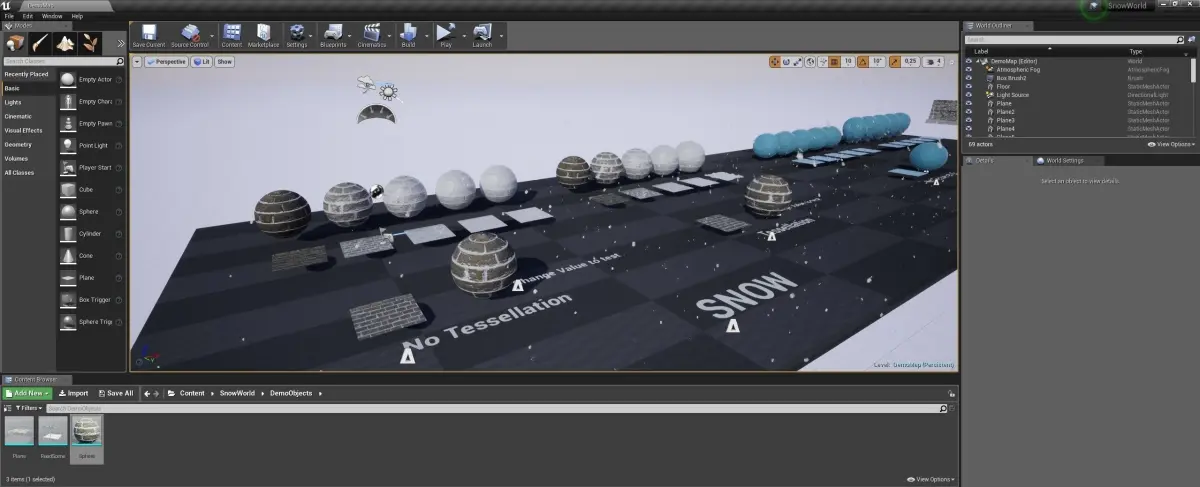Toggle world/local coordinate system globe icon
Screen dimensions: 1200x487
(x=812, y=62)
